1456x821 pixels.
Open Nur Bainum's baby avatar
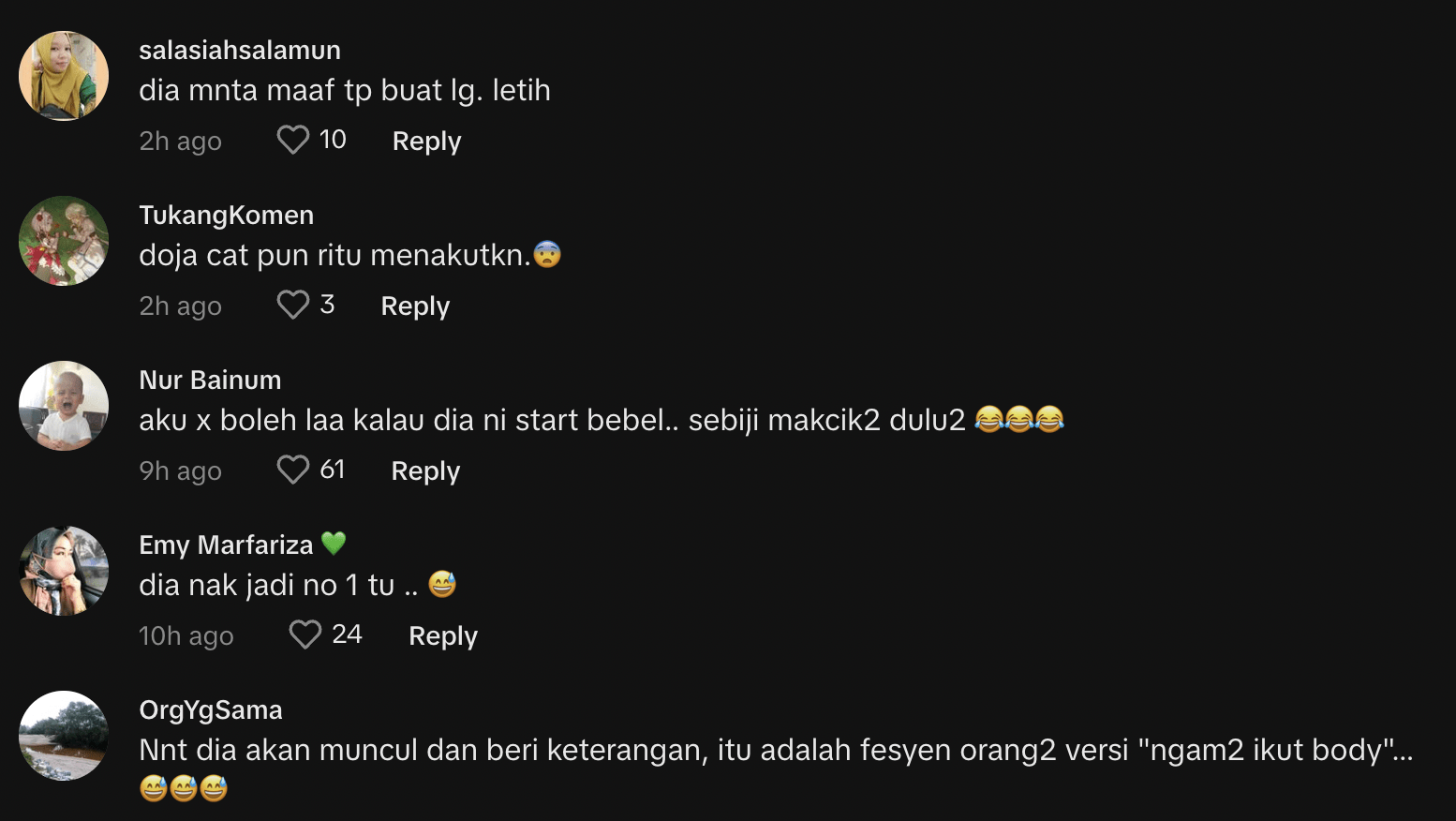coord(64,406)
